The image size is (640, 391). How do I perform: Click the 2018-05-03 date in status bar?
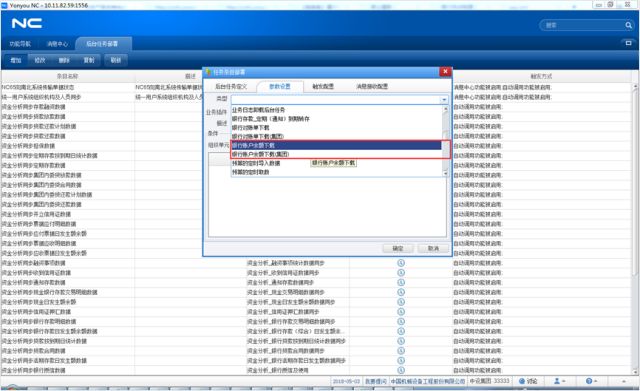click(x=346, y=381)
